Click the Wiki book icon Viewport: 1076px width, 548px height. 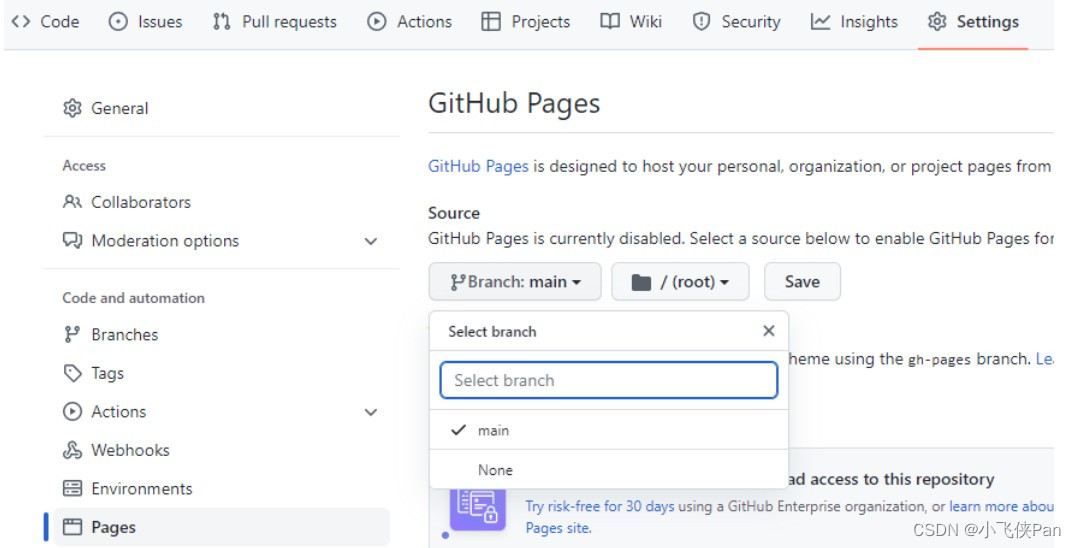tap(609, 21)
